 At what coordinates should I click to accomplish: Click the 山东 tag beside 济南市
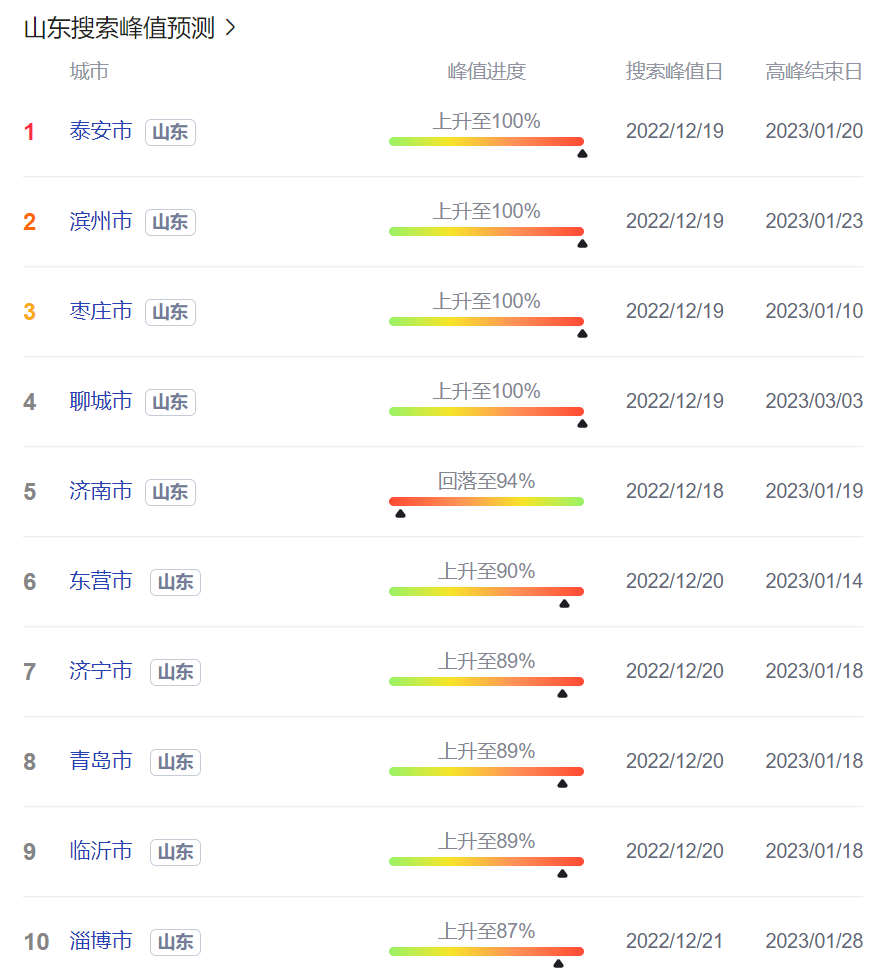pos(170,492)
